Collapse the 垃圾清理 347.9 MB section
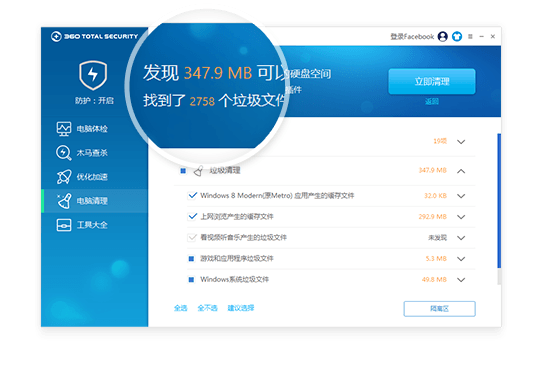This screenshot has width=540, height=365. 461,171
